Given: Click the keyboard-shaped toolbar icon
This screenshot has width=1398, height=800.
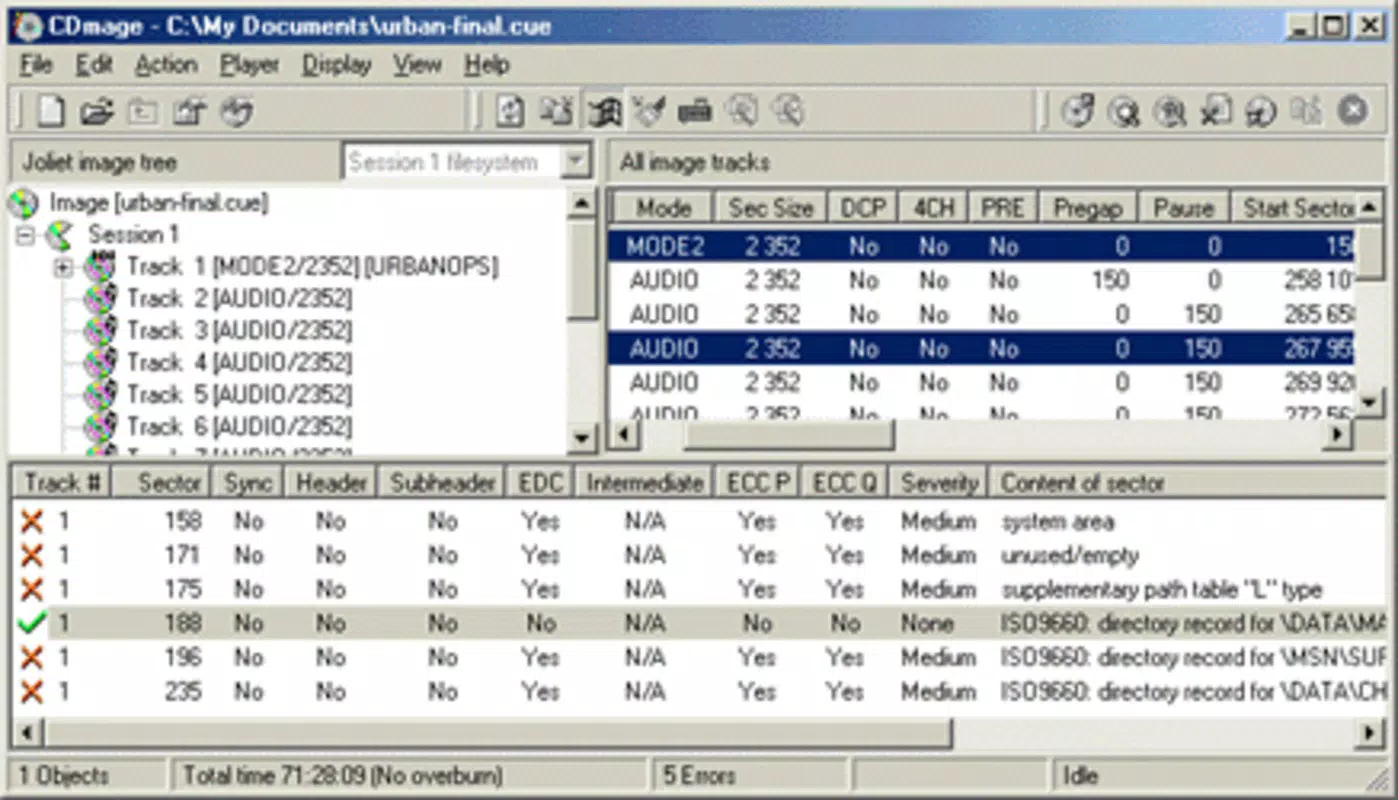Looking at the screenshot, I should 694,111.
